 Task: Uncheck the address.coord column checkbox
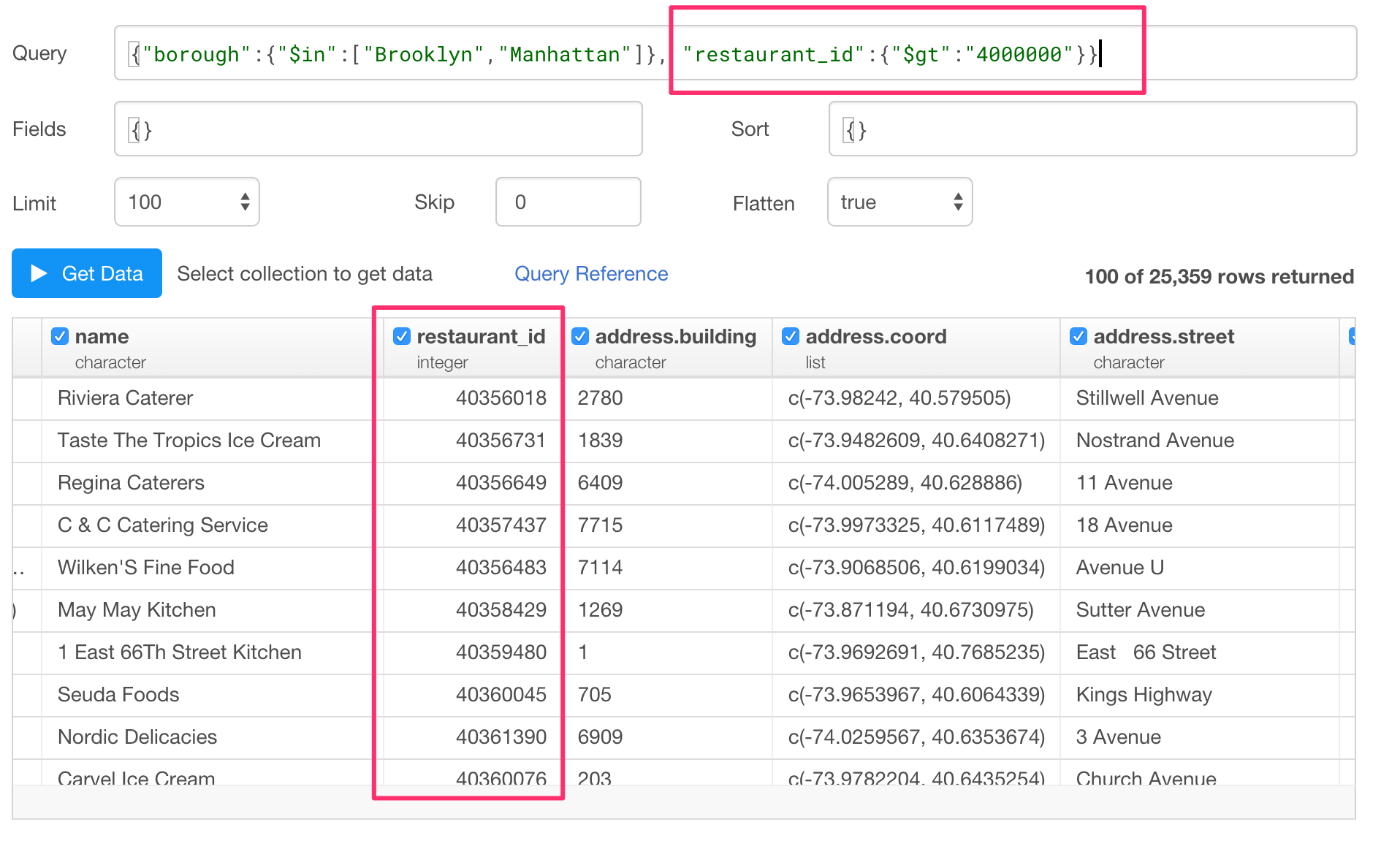pos(791,336)
